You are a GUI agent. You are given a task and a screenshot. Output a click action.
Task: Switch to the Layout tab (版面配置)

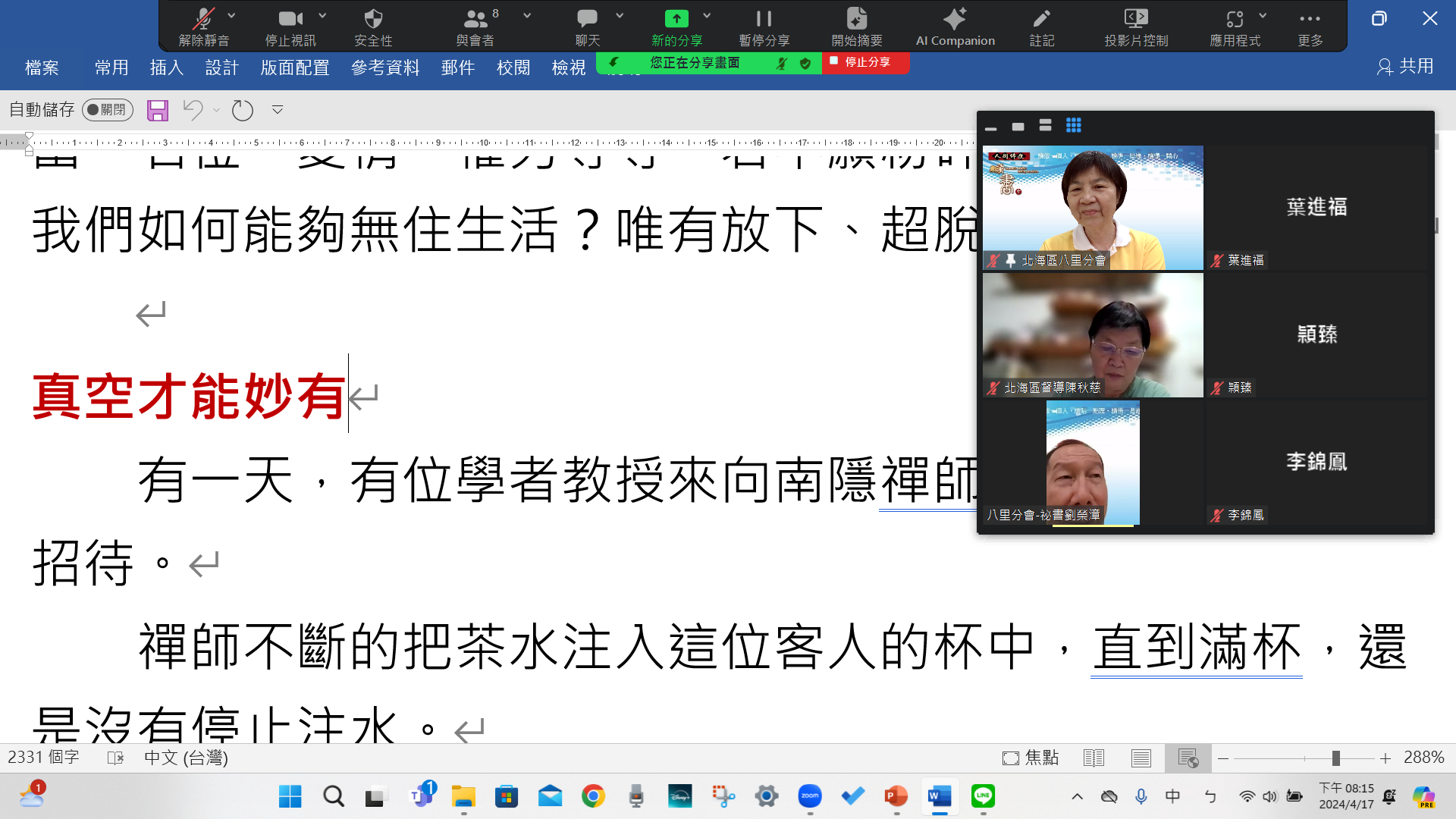pos(295,67)
